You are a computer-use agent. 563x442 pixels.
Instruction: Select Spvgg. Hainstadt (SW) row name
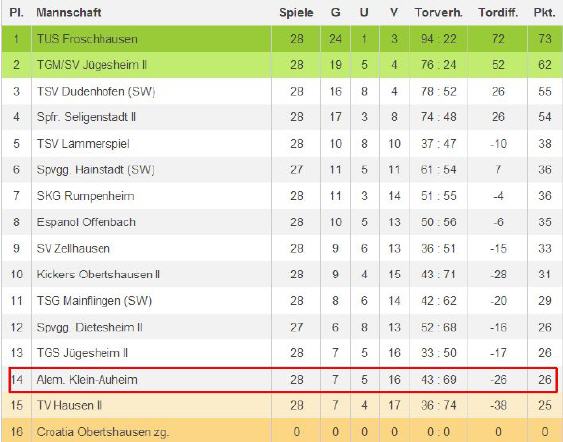point(96,169)
